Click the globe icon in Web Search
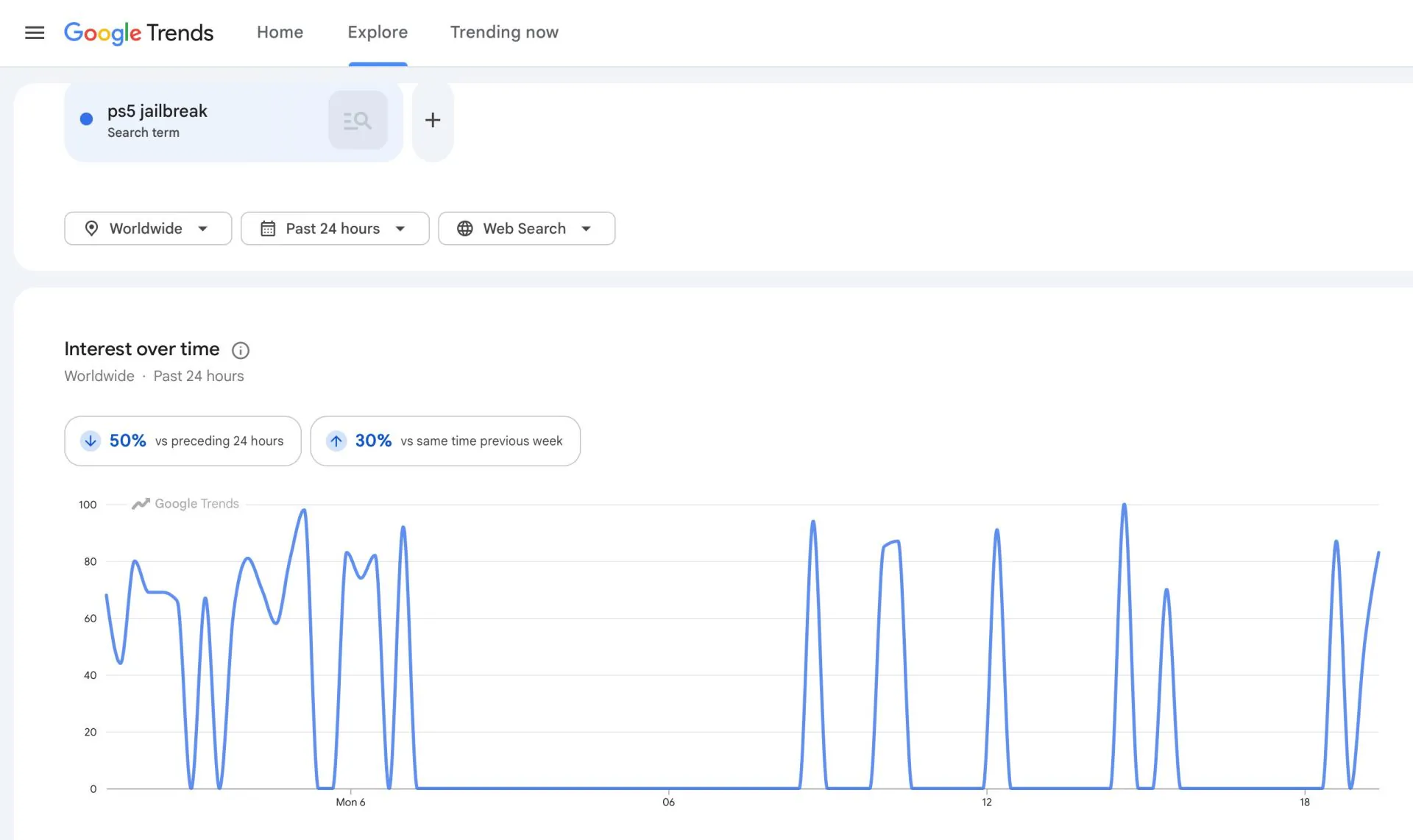Screen dimensions: 1413x840 pos(465,229)
